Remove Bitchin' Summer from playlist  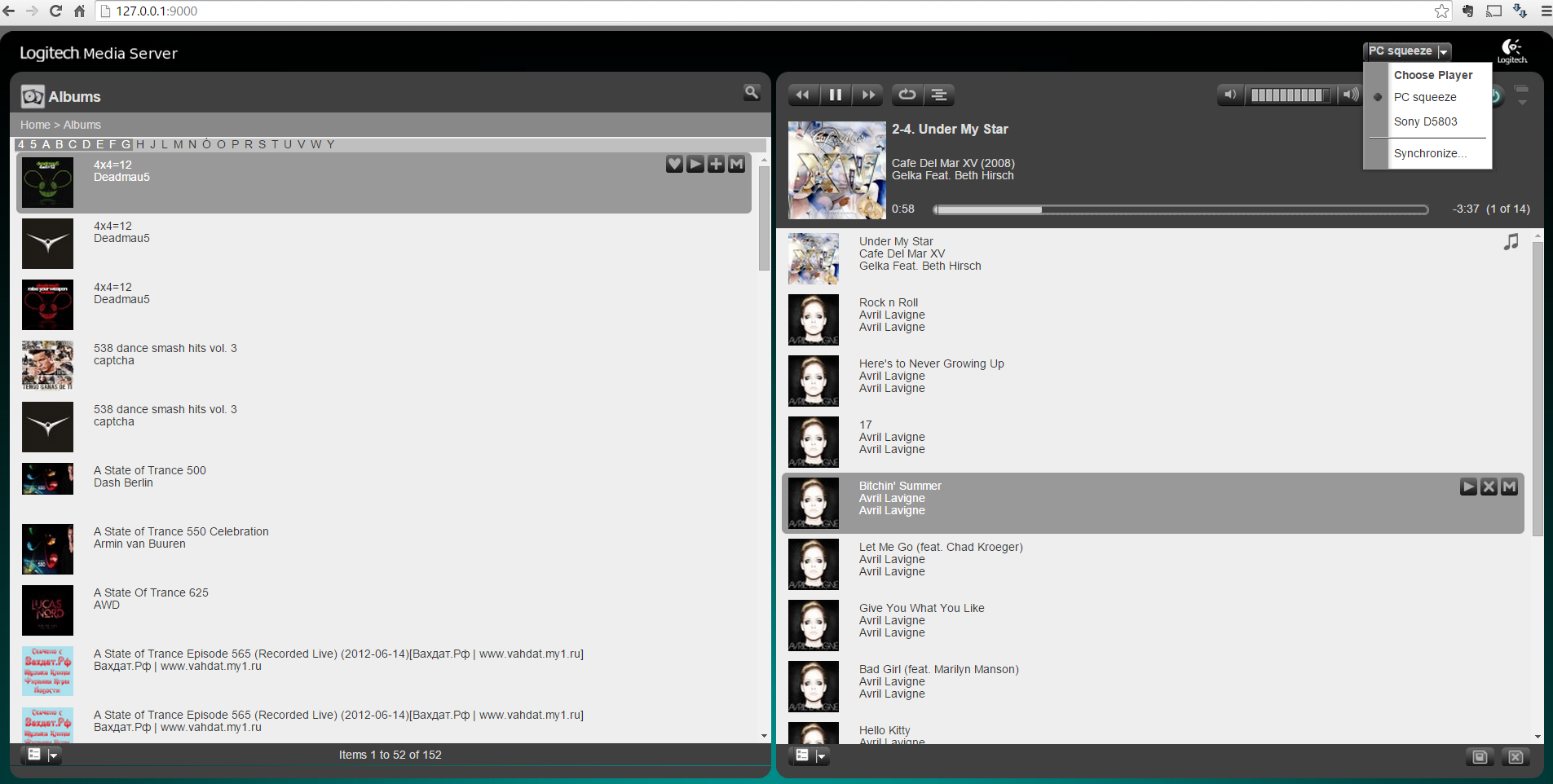pos(1489,487)
